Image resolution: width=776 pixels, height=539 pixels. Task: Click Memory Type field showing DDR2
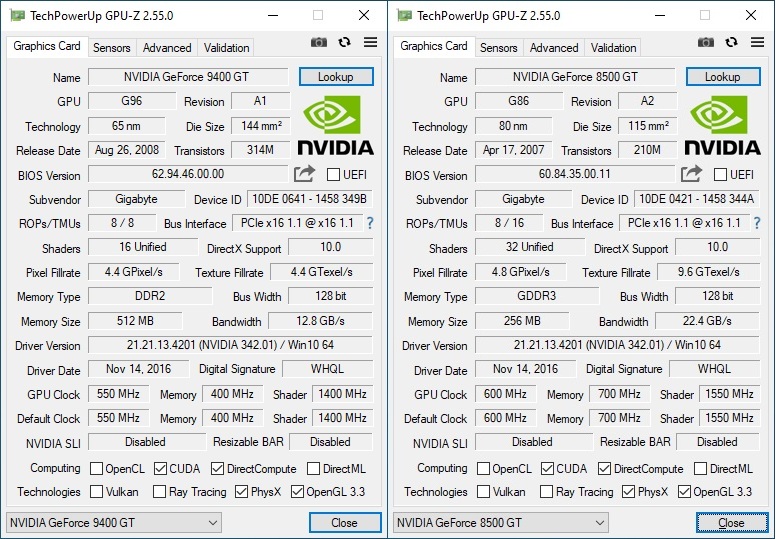coord(150,296)
